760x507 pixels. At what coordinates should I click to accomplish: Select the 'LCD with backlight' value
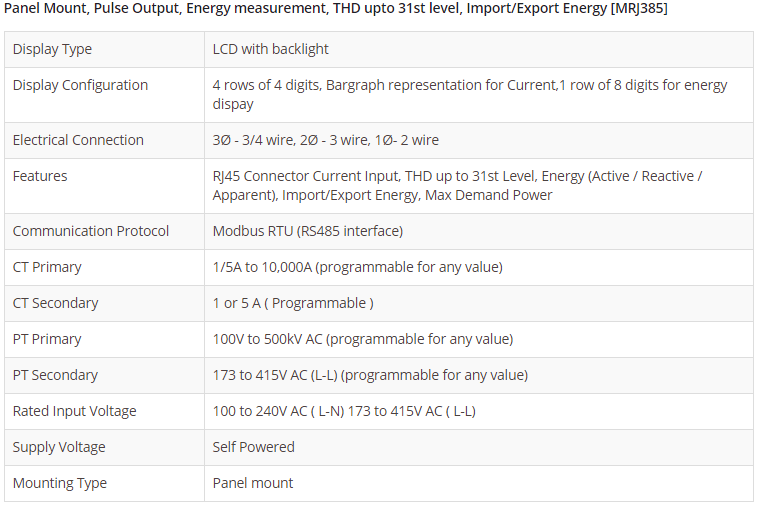[270, 49]
